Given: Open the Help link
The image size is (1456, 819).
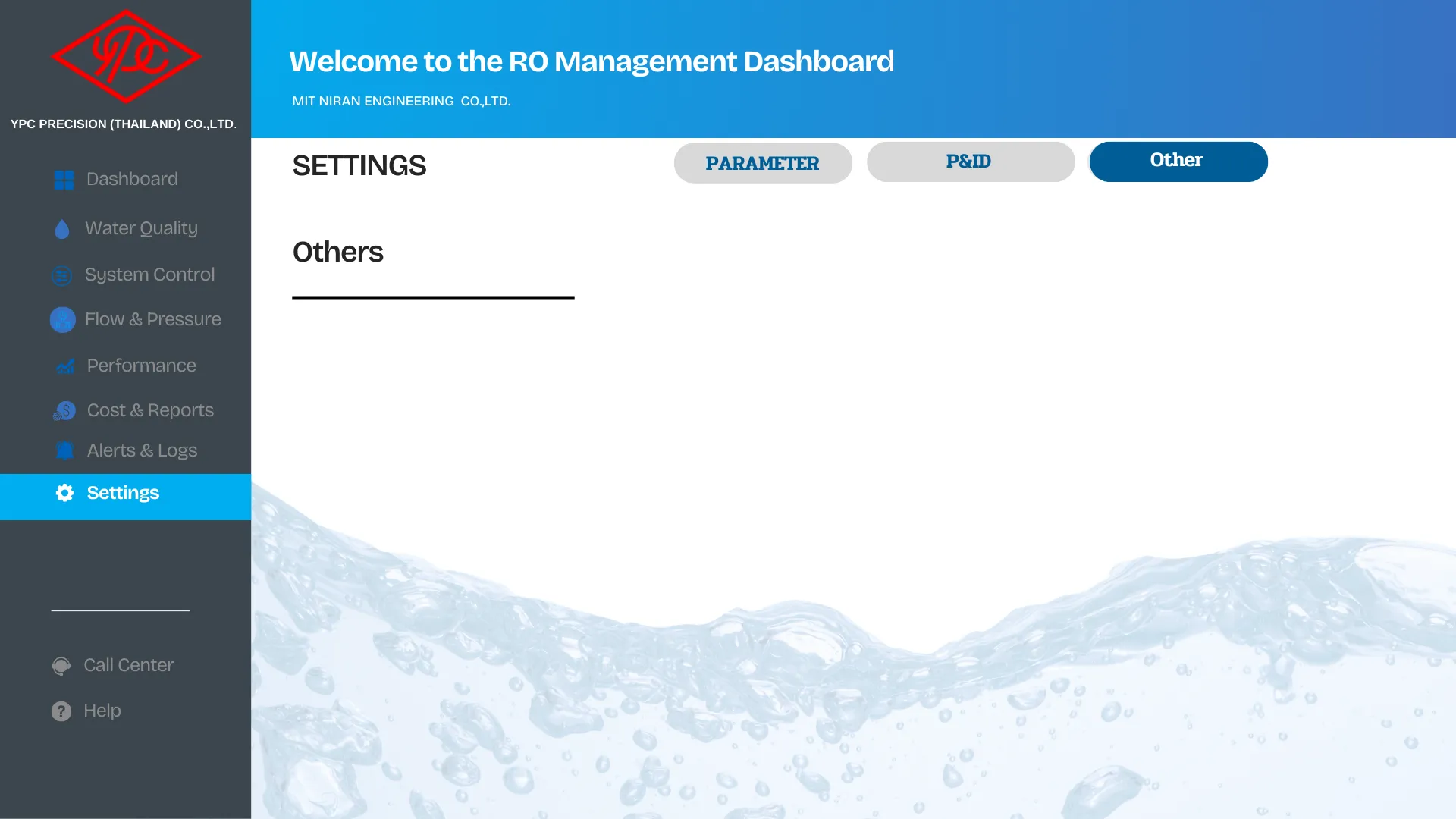Looking at the screenshot, I should click(x=102, y=711).
